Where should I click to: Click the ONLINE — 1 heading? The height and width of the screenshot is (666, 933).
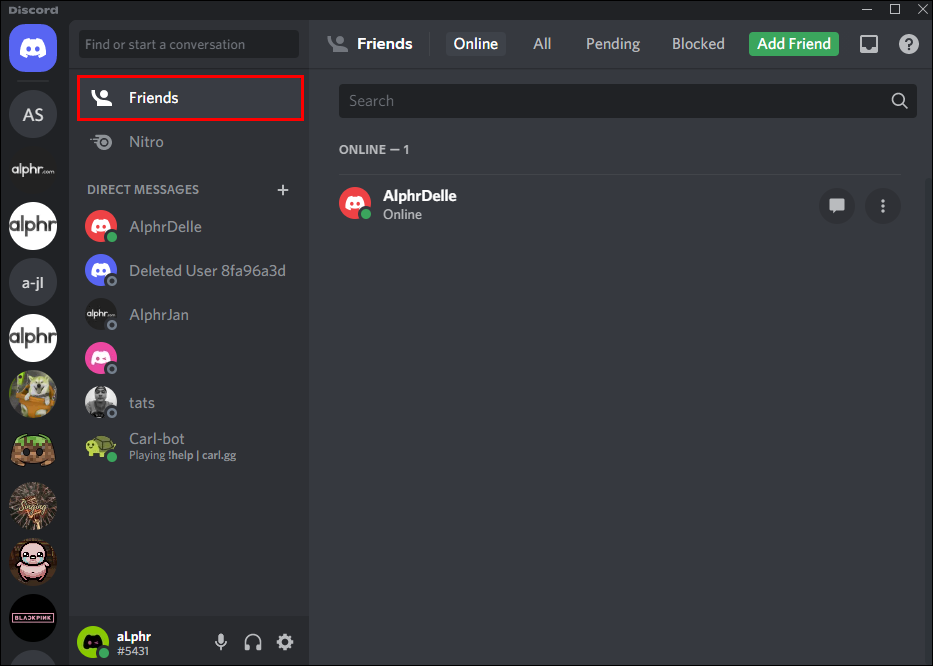pyautogui.click(x=374, y=150)
